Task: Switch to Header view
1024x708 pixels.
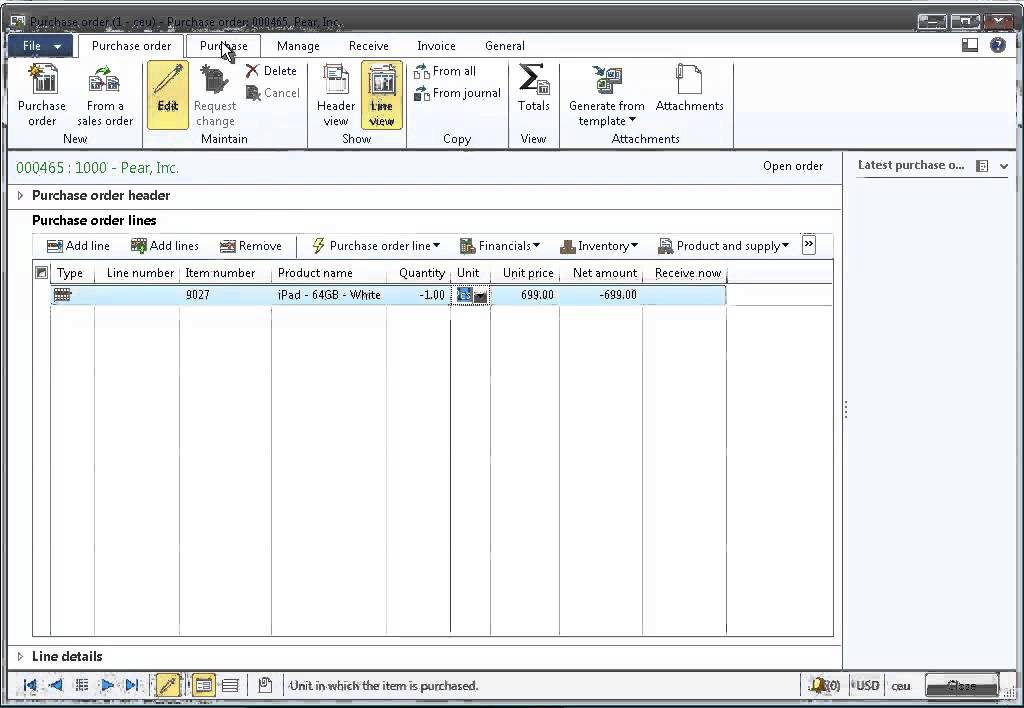Action: pos(336,95)
